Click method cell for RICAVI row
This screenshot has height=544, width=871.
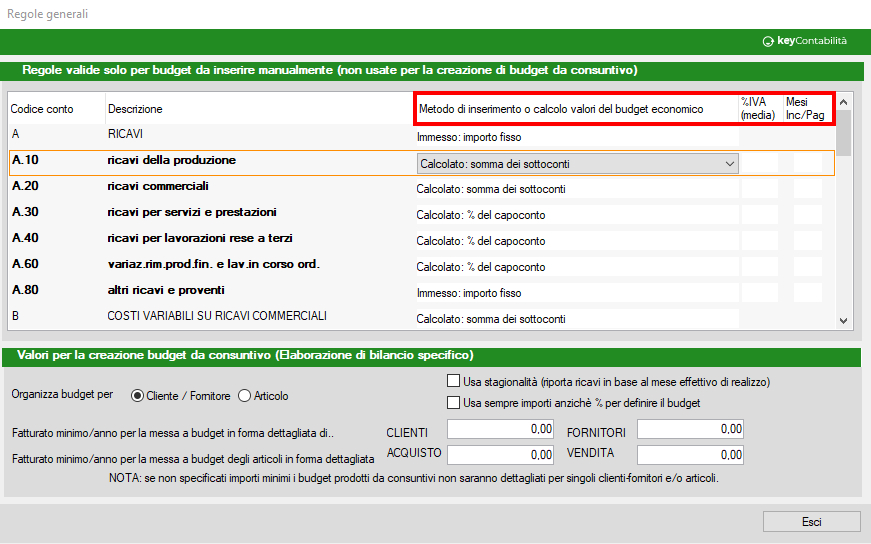click(577, 137)
